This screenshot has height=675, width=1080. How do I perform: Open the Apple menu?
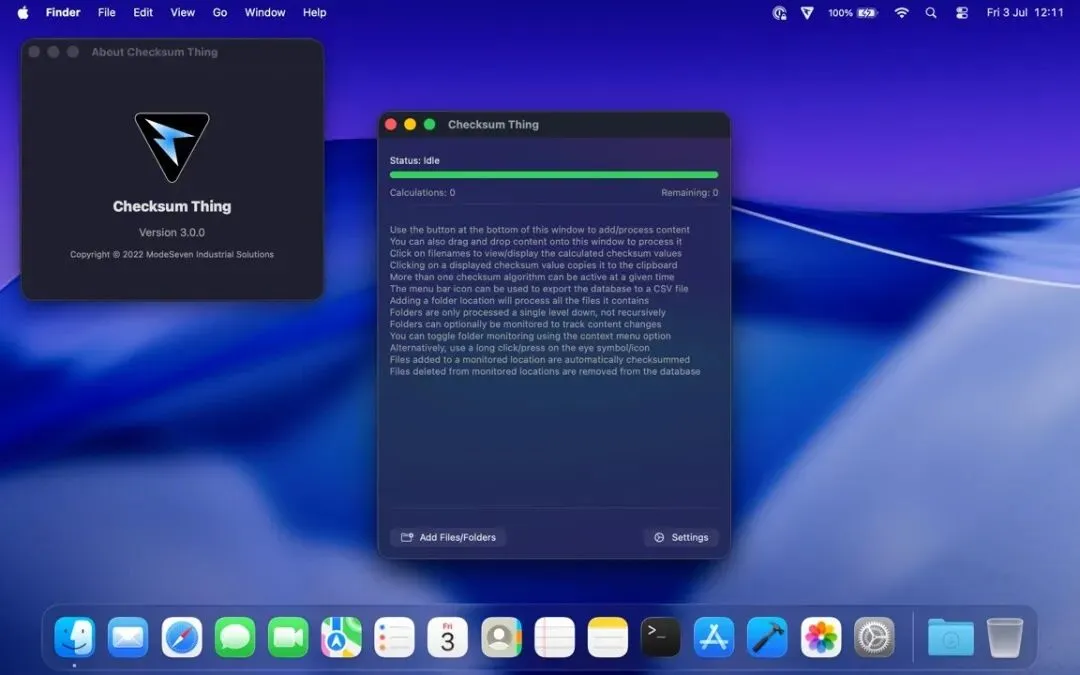pyautogui.click(x=23, y=12)
